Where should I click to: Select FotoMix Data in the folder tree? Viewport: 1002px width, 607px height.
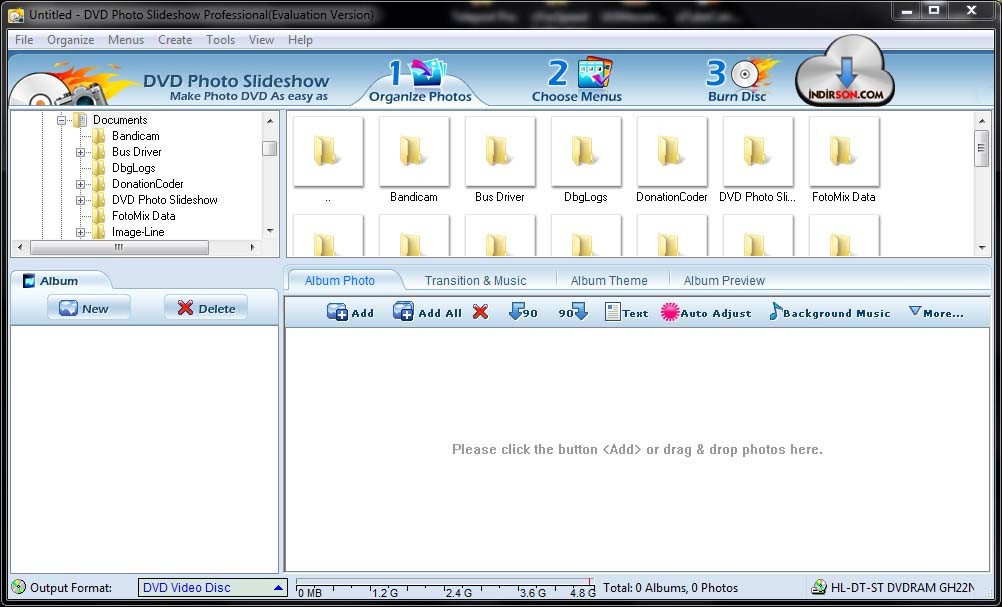pos(143,216)
